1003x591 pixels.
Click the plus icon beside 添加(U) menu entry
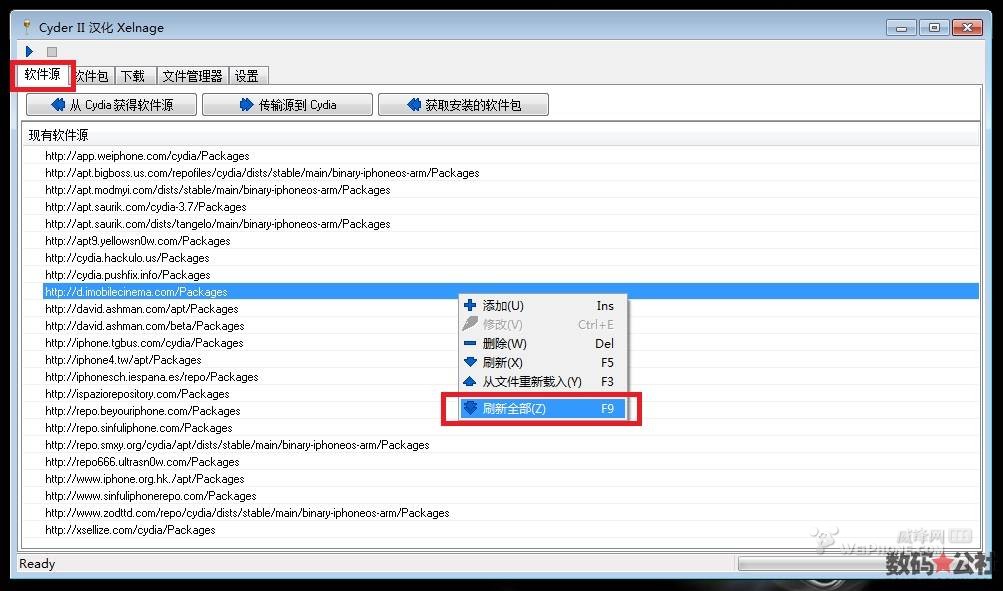tap(469, 307)
